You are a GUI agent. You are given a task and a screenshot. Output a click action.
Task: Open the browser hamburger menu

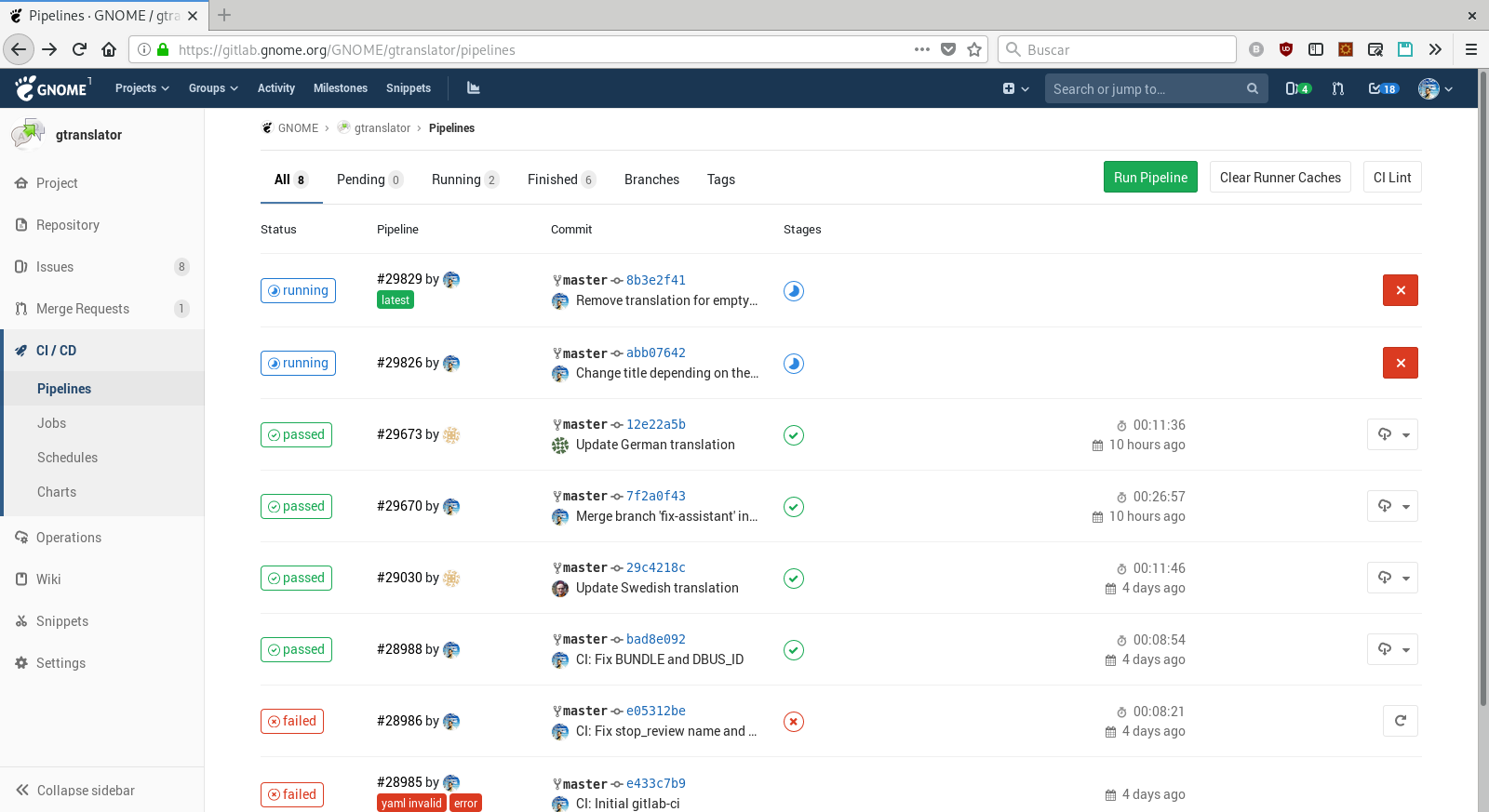[1471, 49]
